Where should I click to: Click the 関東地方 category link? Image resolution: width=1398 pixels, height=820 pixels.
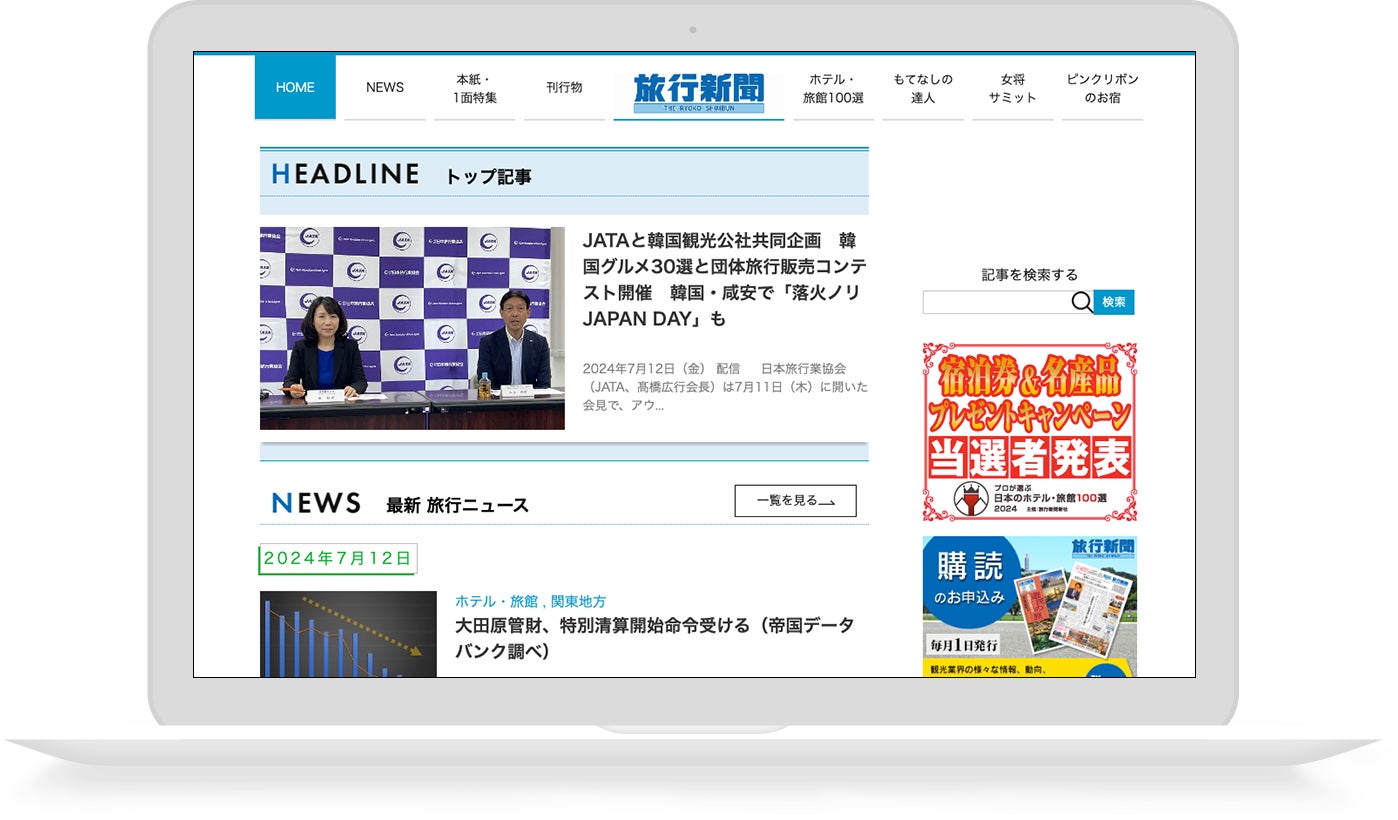(x=578, y=601)
